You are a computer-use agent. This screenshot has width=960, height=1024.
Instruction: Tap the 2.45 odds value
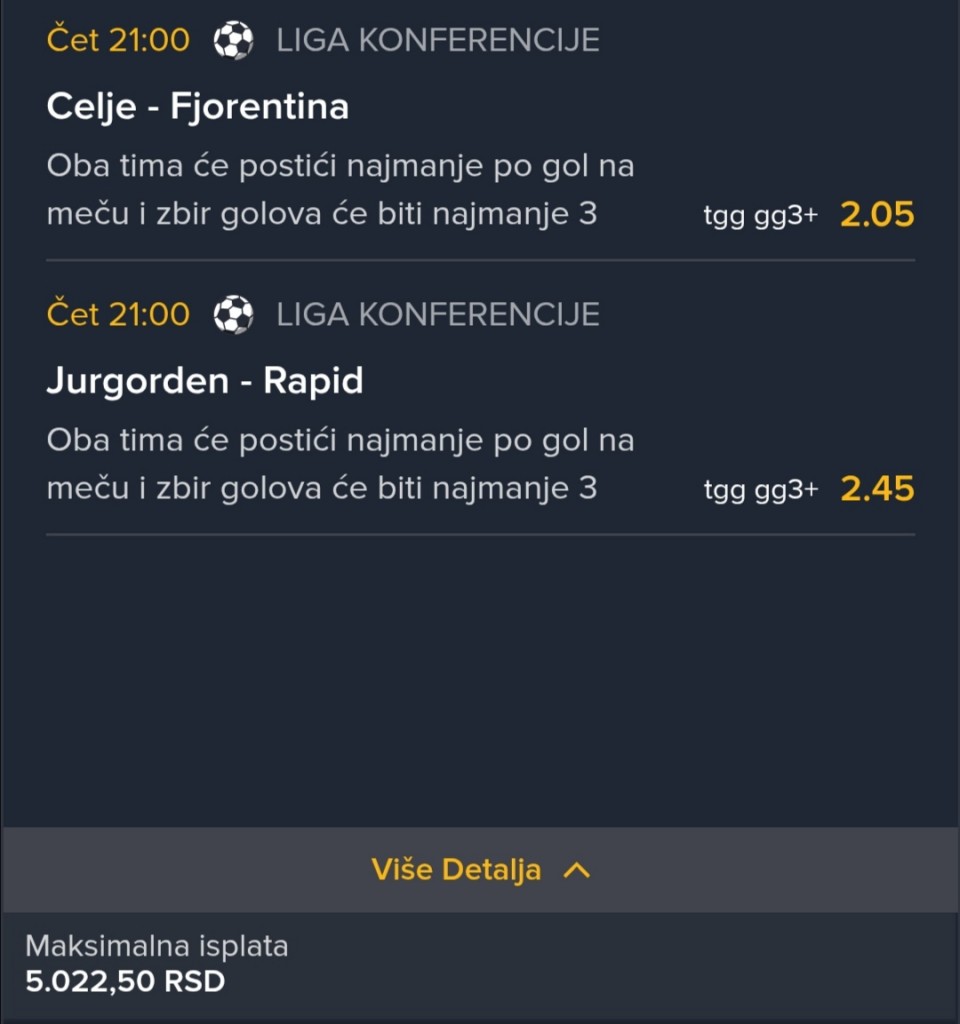876,488
